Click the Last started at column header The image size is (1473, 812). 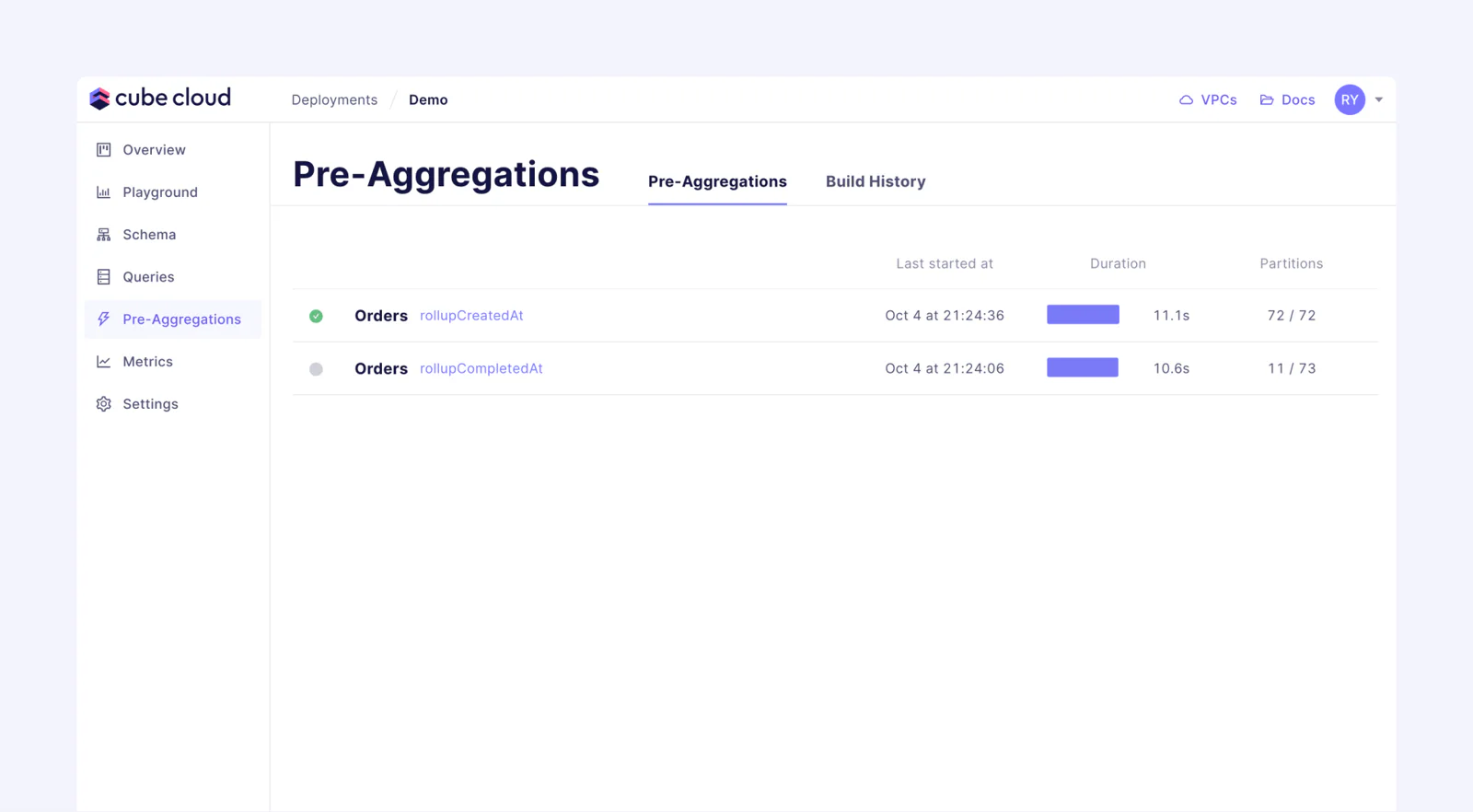[x=945, y=263]
